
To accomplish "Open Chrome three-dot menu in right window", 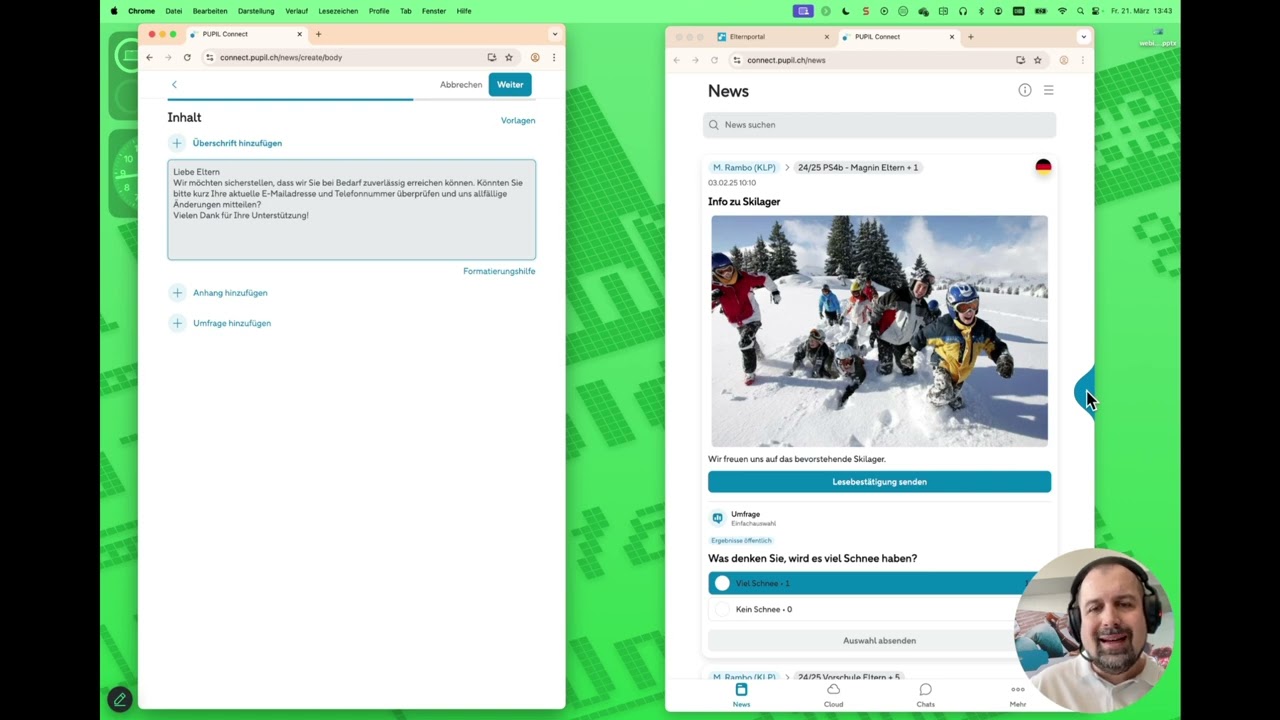I will [1082, 60].
